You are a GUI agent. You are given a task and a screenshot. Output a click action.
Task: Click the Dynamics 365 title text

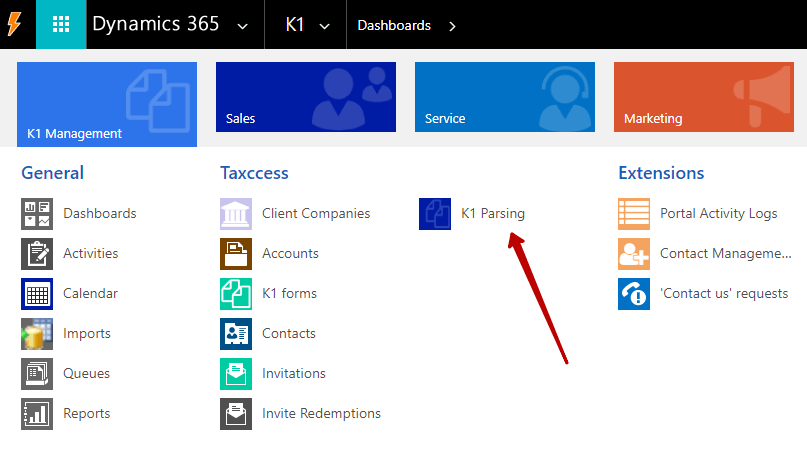click(x=155, y=24)
